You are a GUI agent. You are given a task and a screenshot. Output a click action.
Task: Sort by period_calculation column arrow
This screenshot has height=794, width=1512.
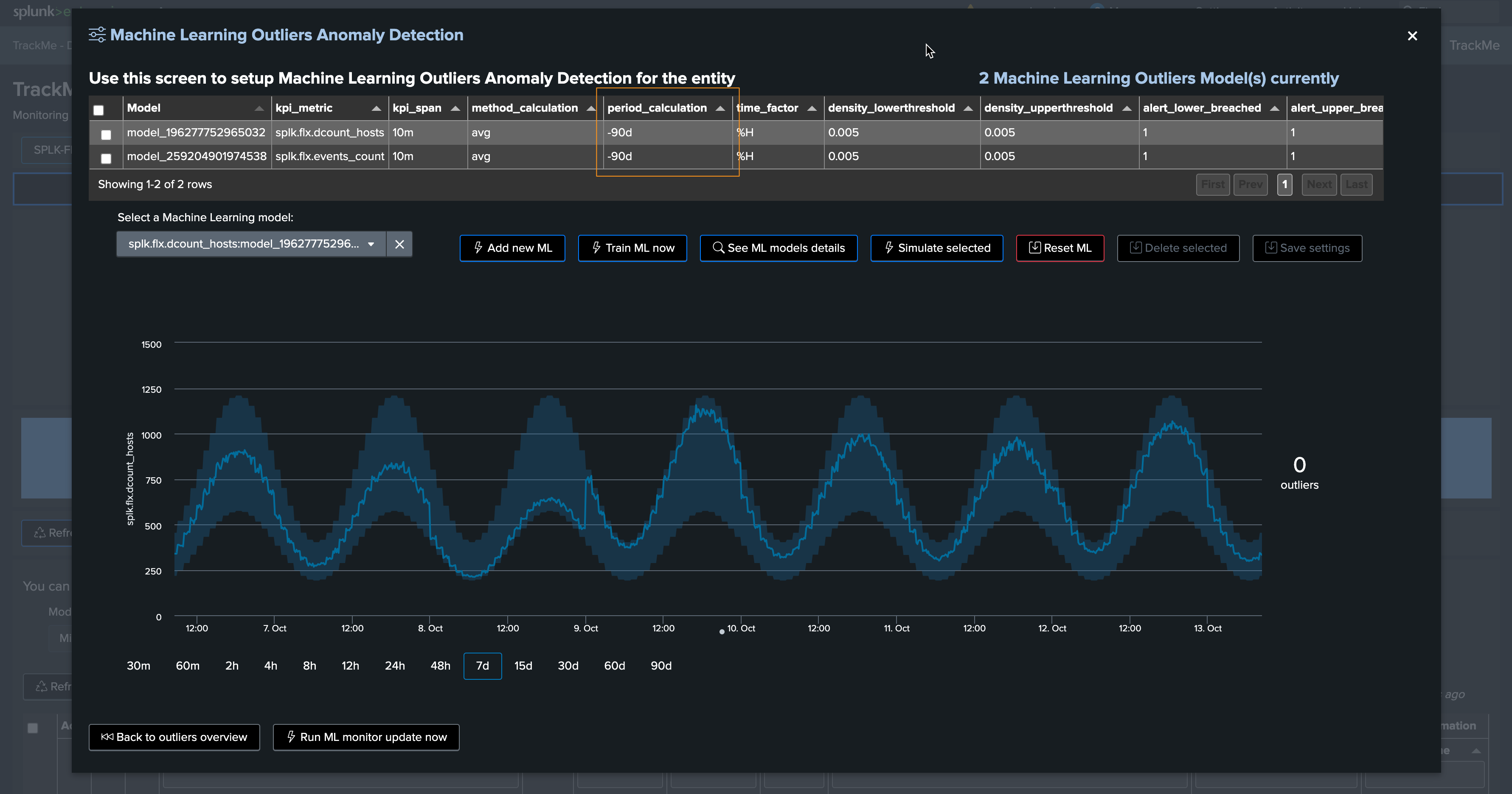pyautogui.click(x=720, y=108)
